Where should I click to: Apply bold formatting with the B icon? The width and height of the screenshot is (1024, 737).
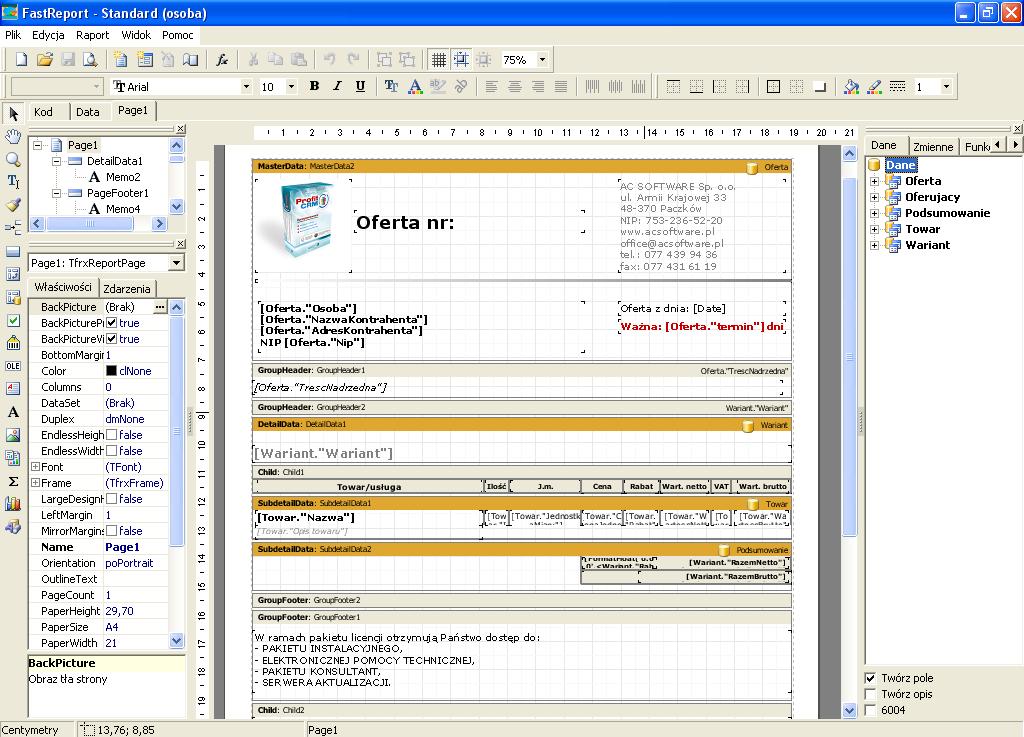point(314,87)
